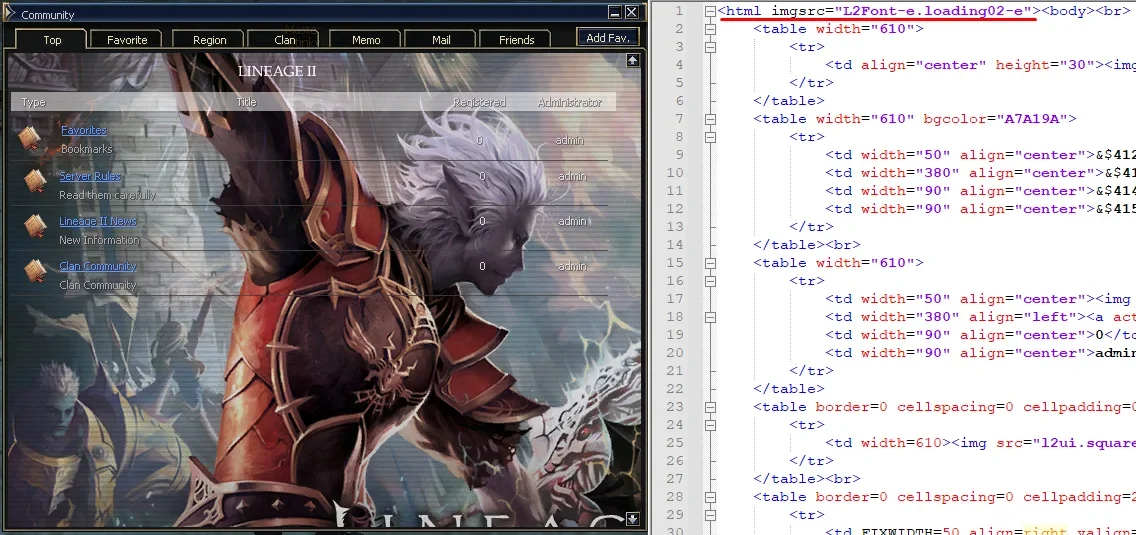Collapse the table fold on line 2

click(710, 29)
